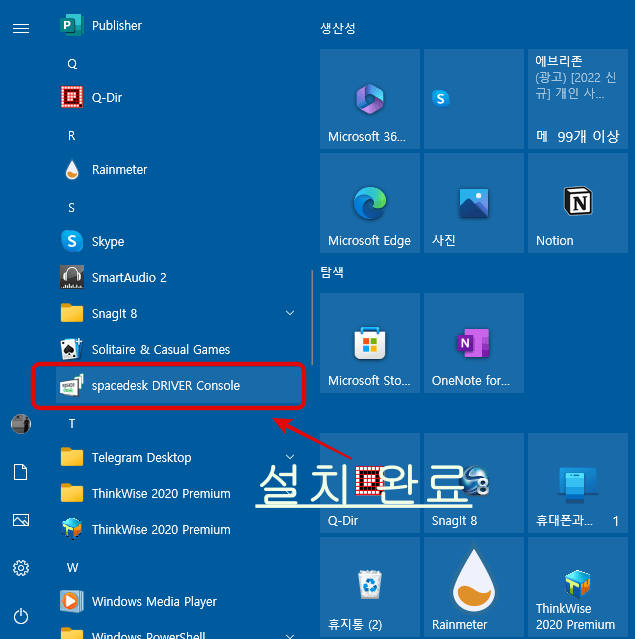
Task: Open the Microsoft Edge tile
Action: [370, 203]
